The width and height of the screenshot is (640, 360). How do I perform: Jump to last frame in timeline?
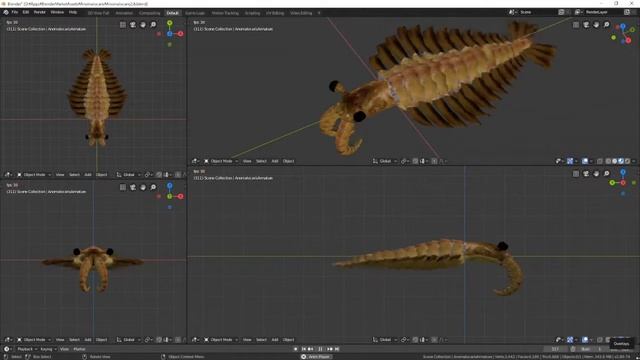click(337, 349)
